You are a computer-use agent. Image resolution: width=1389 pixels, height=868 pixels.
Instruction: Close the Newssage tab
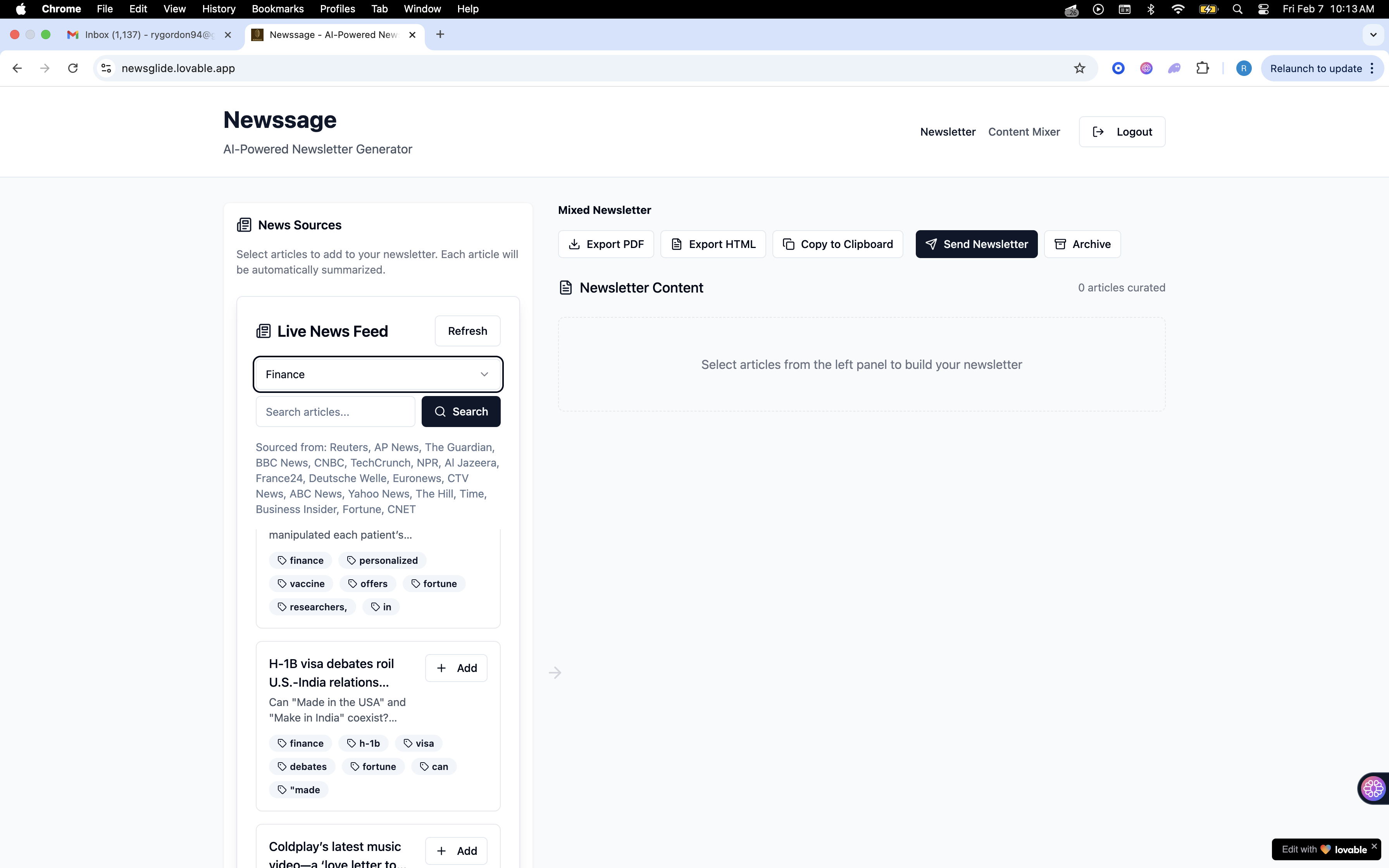click(x=412, y=34)
